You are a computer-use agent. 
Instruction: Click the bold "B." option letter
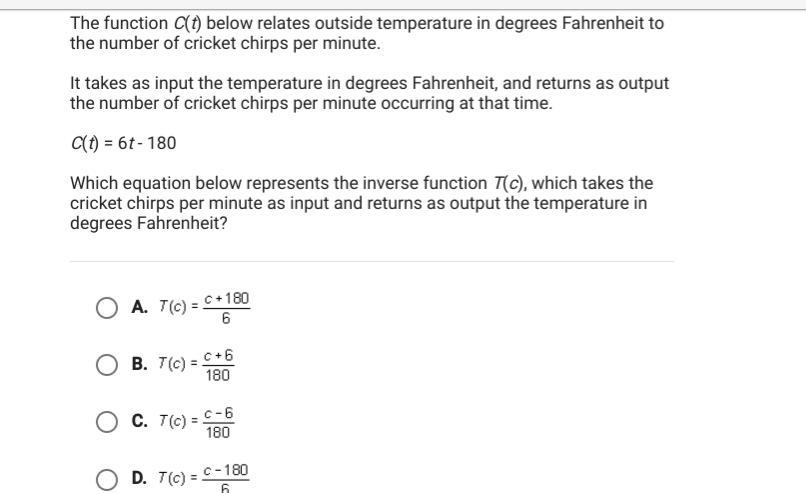coord(139,364)
